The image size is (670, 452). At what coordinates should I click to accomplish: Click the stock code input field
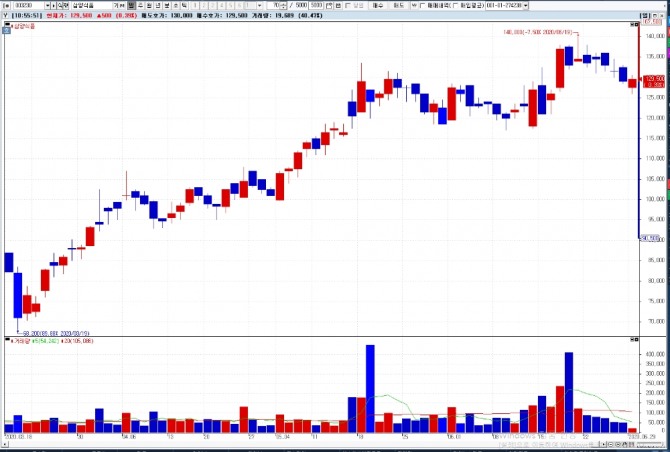tap(29, 6)
